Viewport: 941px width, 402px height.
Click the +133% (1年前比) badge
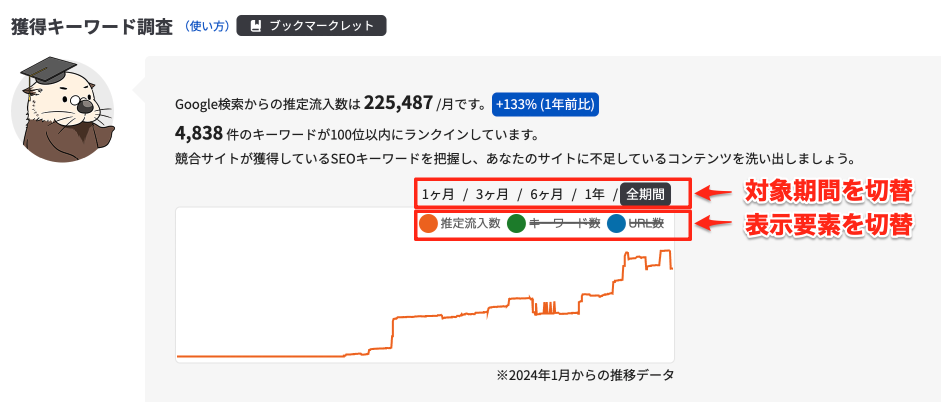click(x=545, y=104)
